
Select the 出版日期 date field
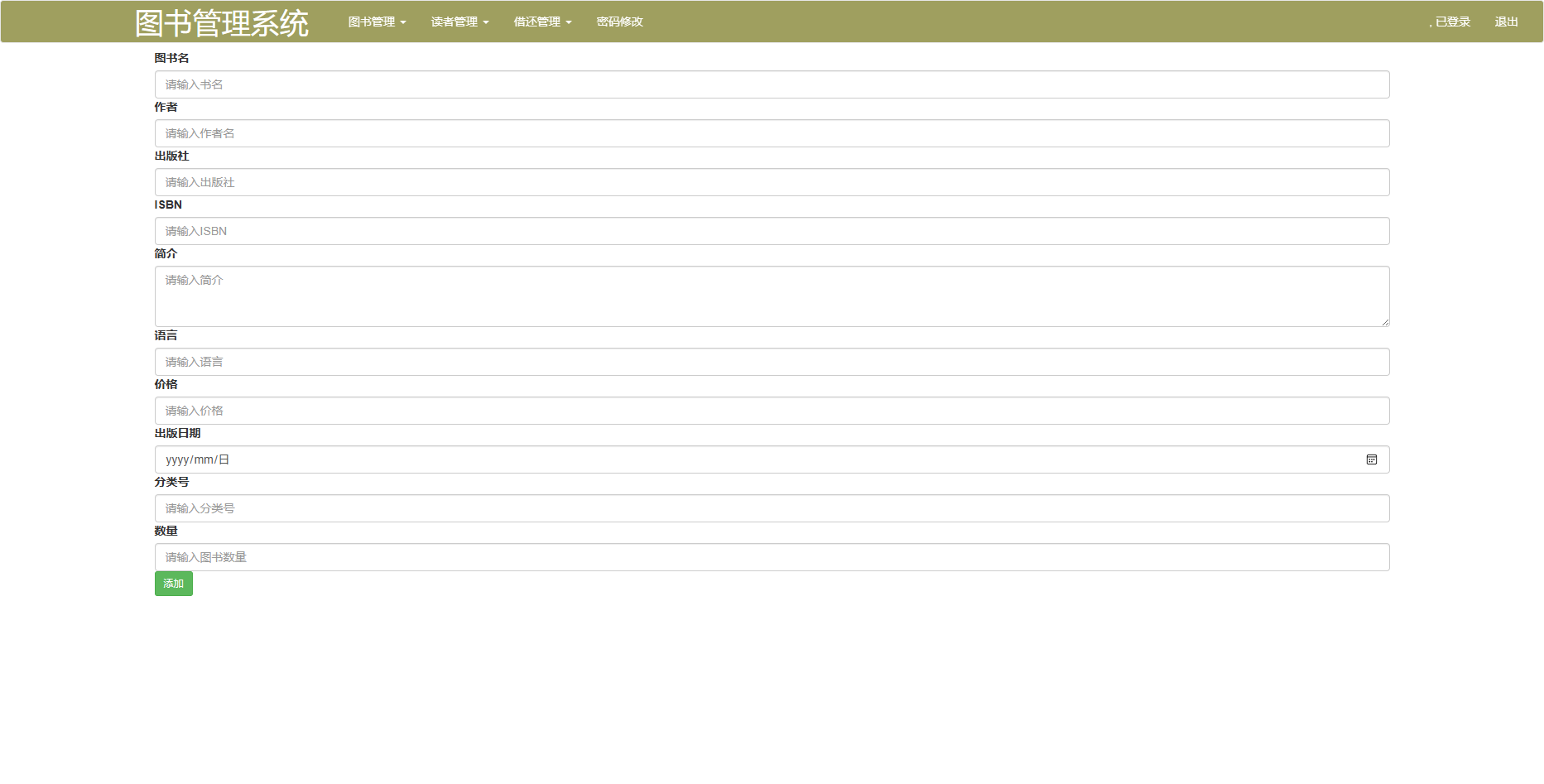pos(745,459)
